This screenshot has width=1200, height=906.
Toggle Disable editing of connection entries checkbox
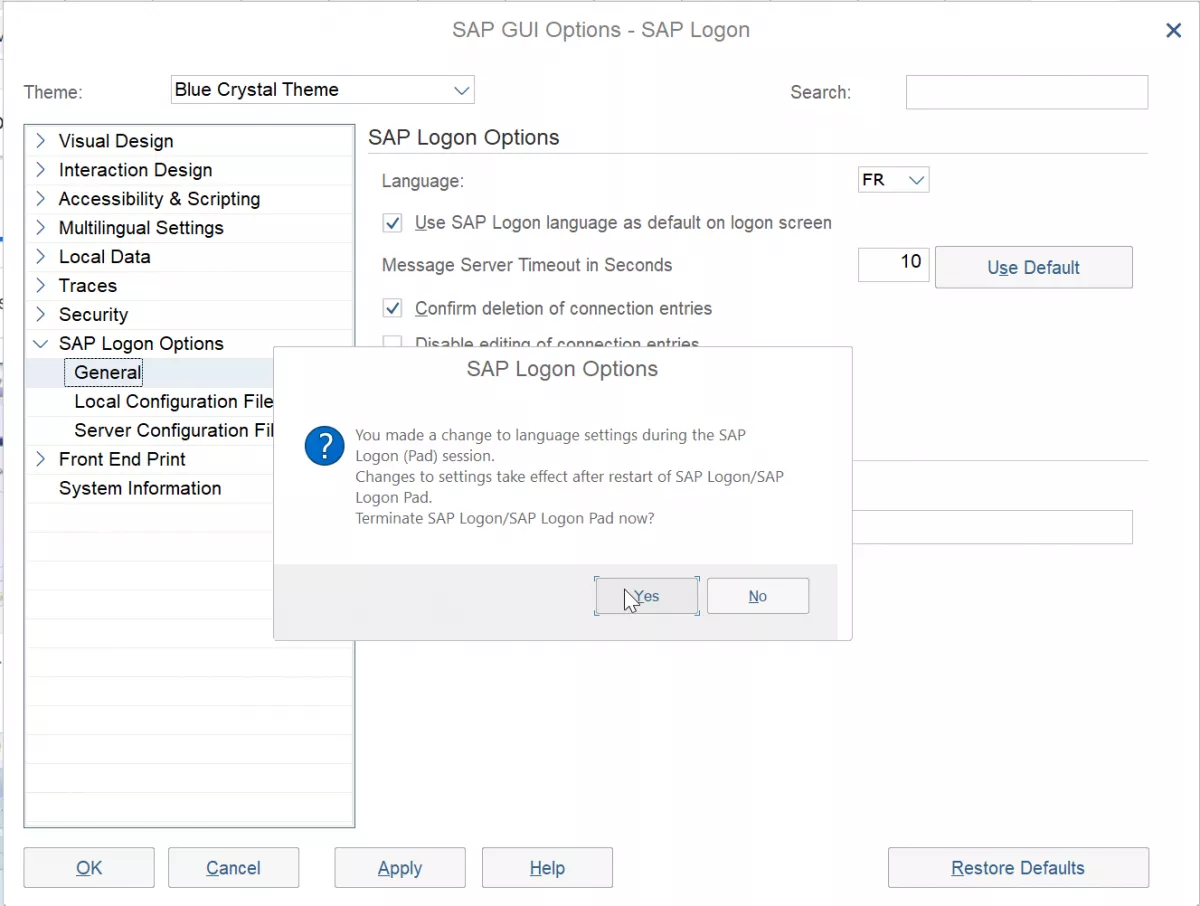(393, 341)
